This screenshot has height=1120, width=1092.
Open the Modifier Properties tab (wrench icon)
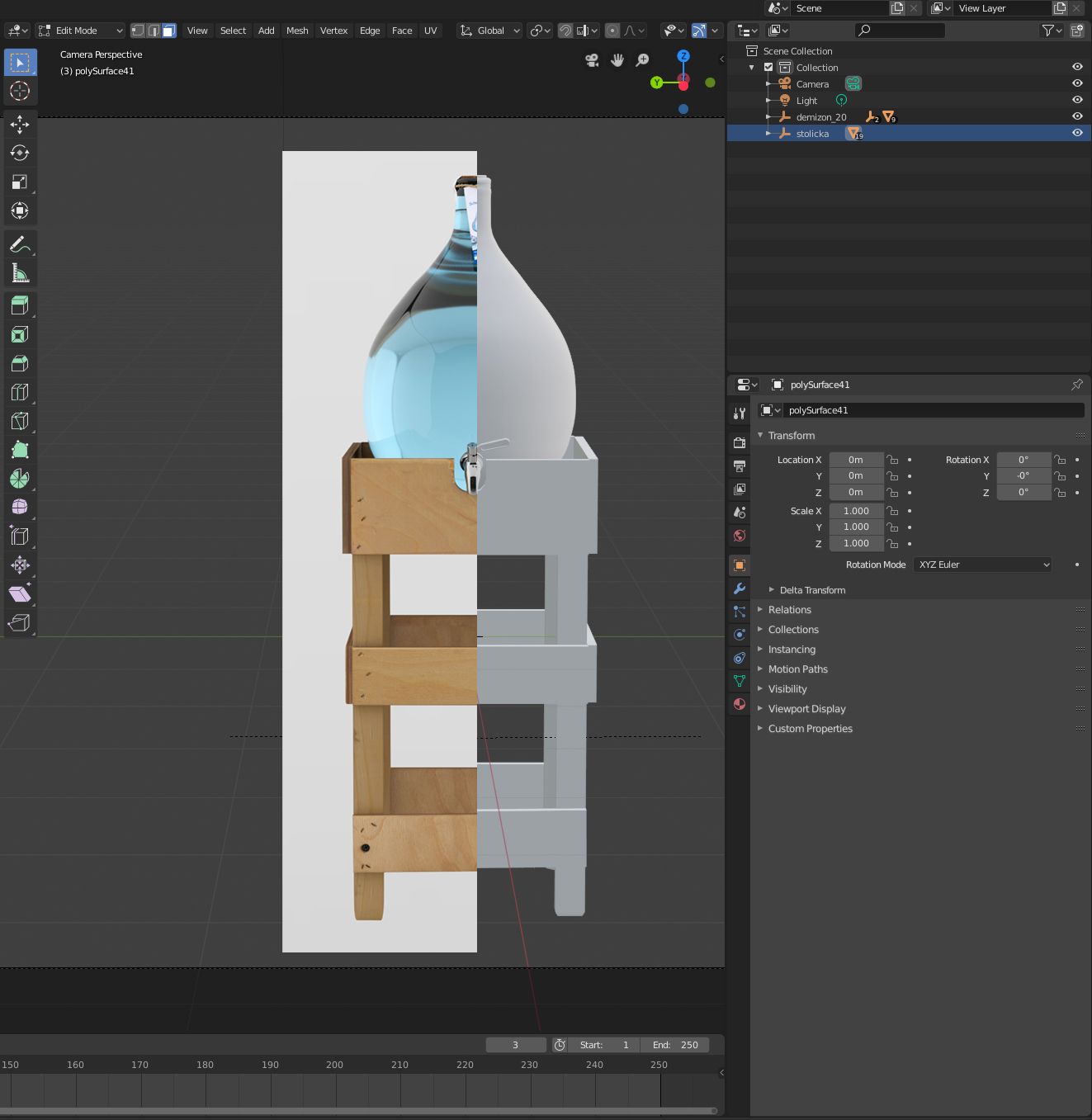point(739,588)
